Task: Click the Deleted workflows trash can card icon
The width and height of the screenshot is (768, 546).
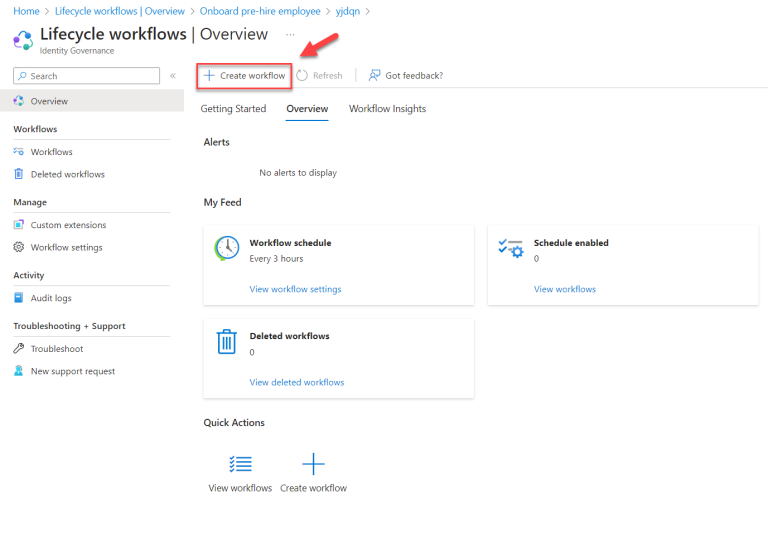Action: 227,341
